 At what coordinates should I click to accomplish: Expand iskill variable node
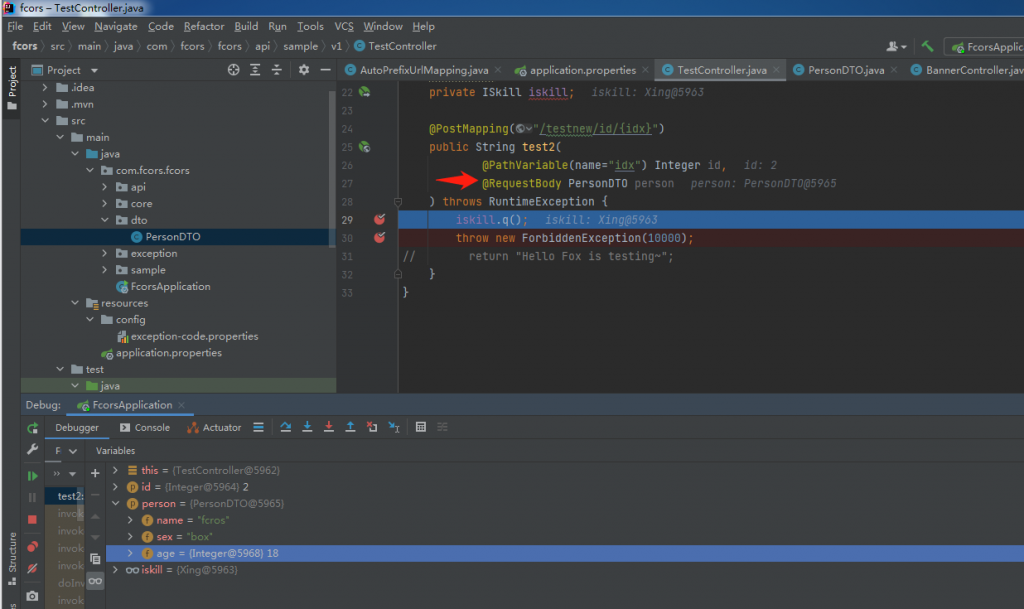pyautogui.click(x=116, y=570)
